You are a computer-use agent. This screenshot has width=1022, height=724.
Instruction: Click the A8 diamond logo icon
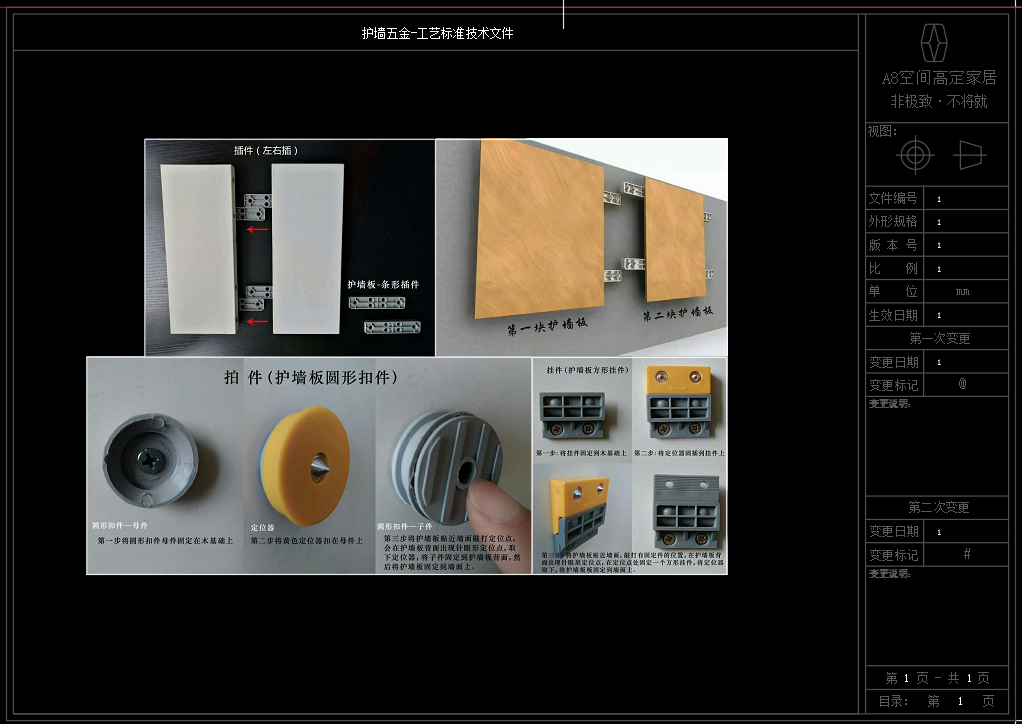(934, 42)
